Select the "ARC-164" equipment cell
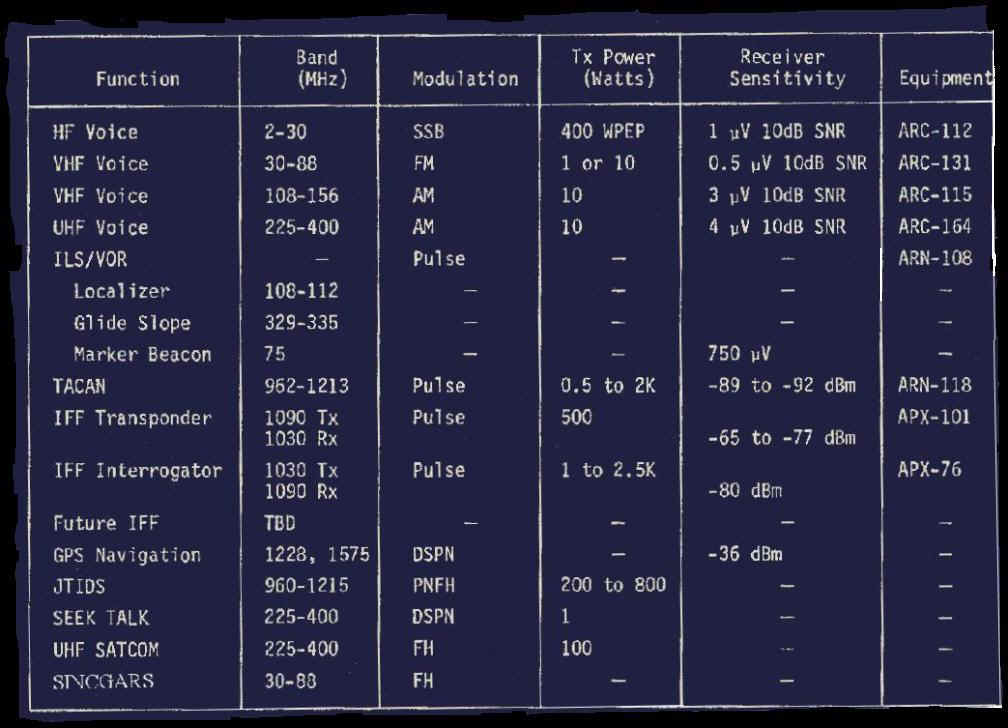The width and height of the screenshot is (1008, 728). point(935,226)
